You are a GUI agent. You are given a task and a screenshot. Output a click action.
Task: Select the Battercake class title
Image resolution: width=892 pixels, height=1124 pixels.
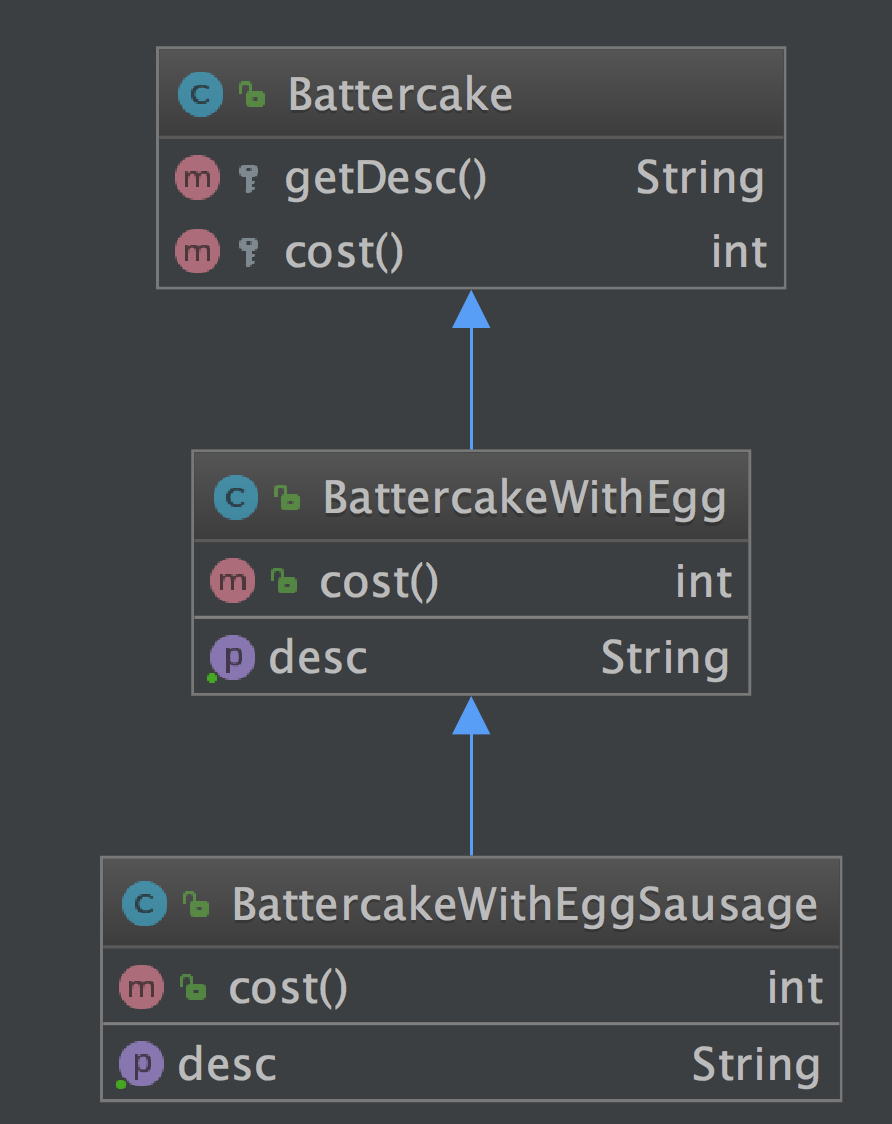click(x=400, y=95)
